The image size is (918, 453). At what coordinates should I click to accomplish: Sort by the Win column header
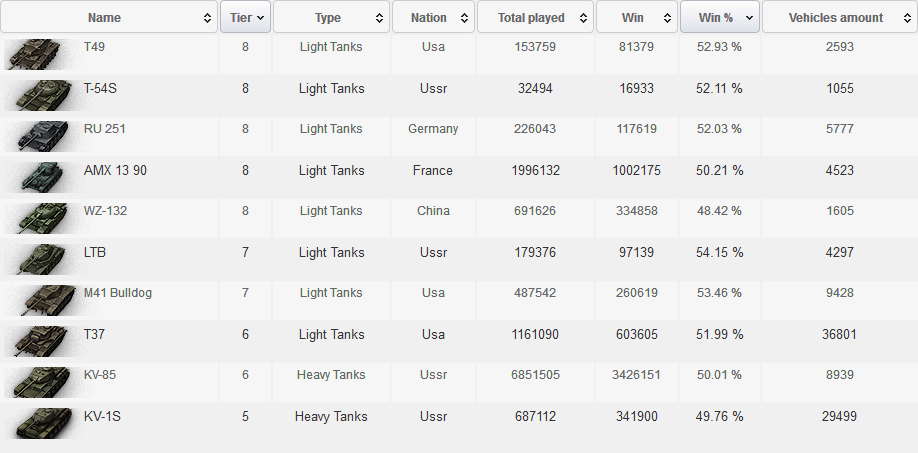point(636,17)
